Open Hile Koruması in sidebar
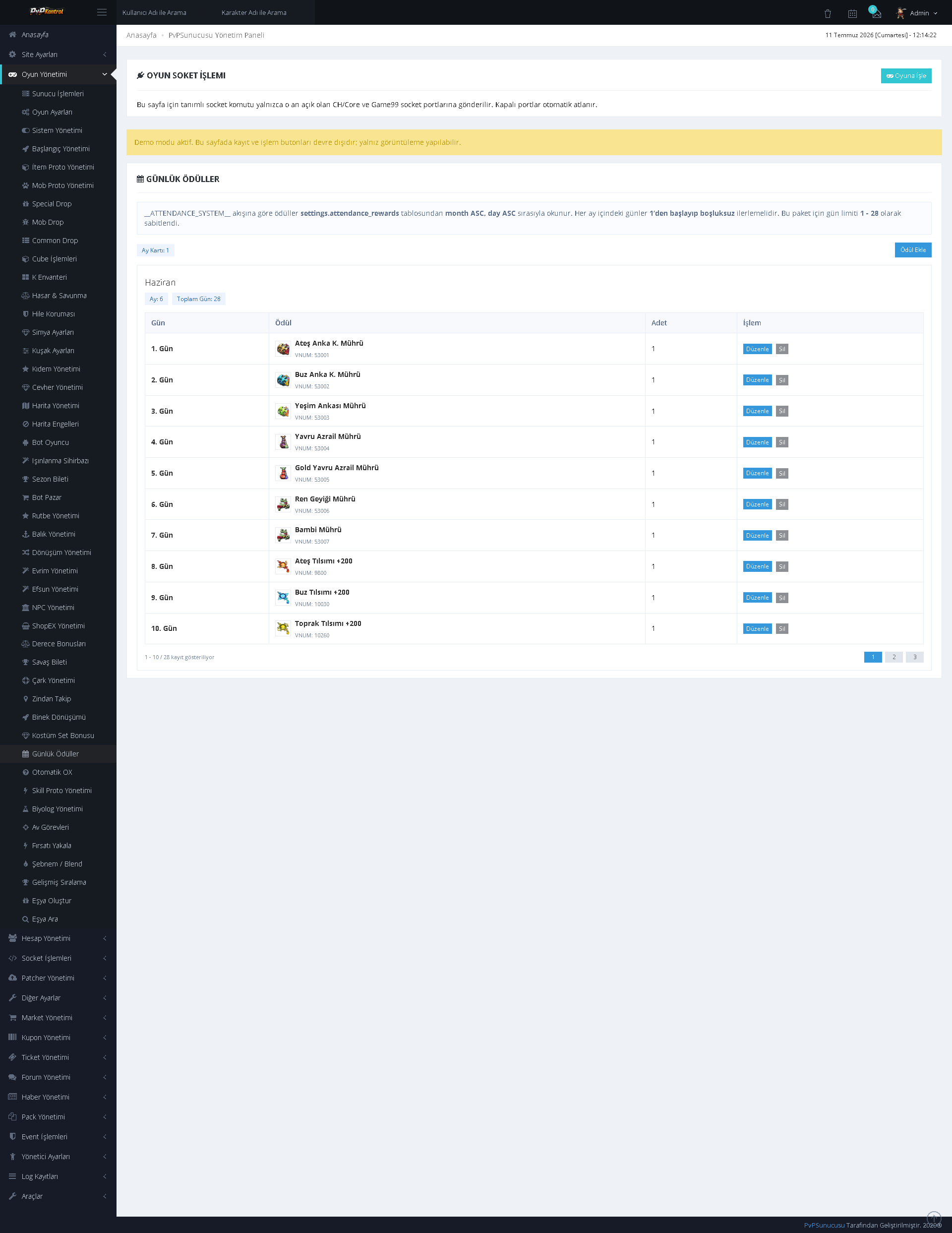 58,314
